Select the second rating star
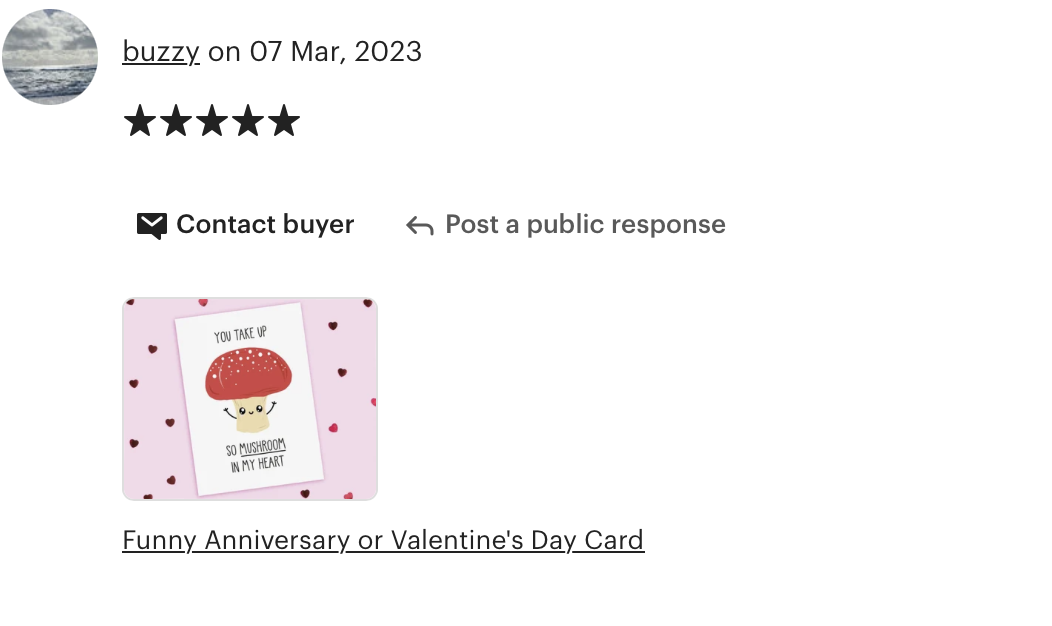This screenshot has width=1052, height=626. (x=176, y=121)
